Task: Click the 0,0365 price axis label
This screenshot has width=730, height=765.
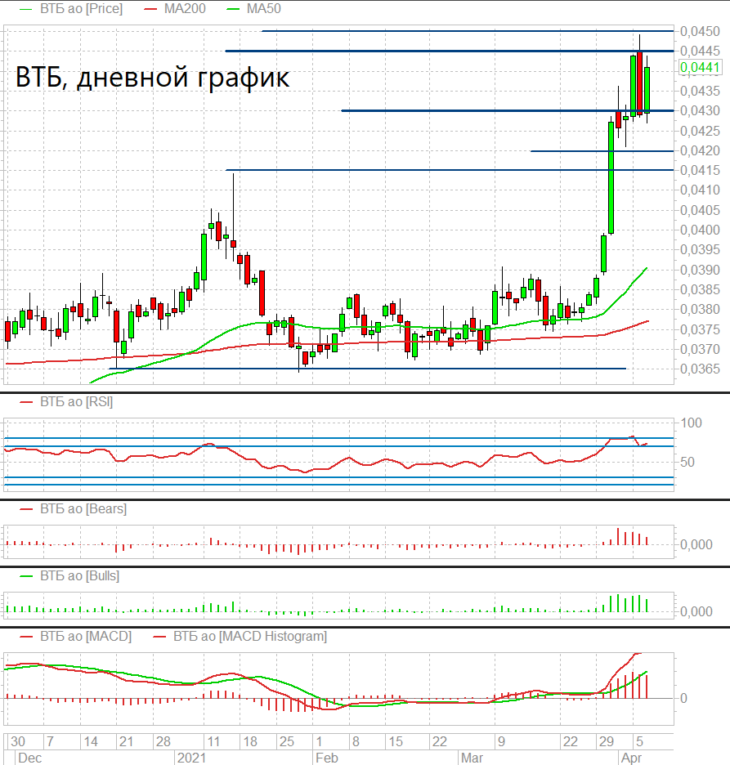Action: 700,369
